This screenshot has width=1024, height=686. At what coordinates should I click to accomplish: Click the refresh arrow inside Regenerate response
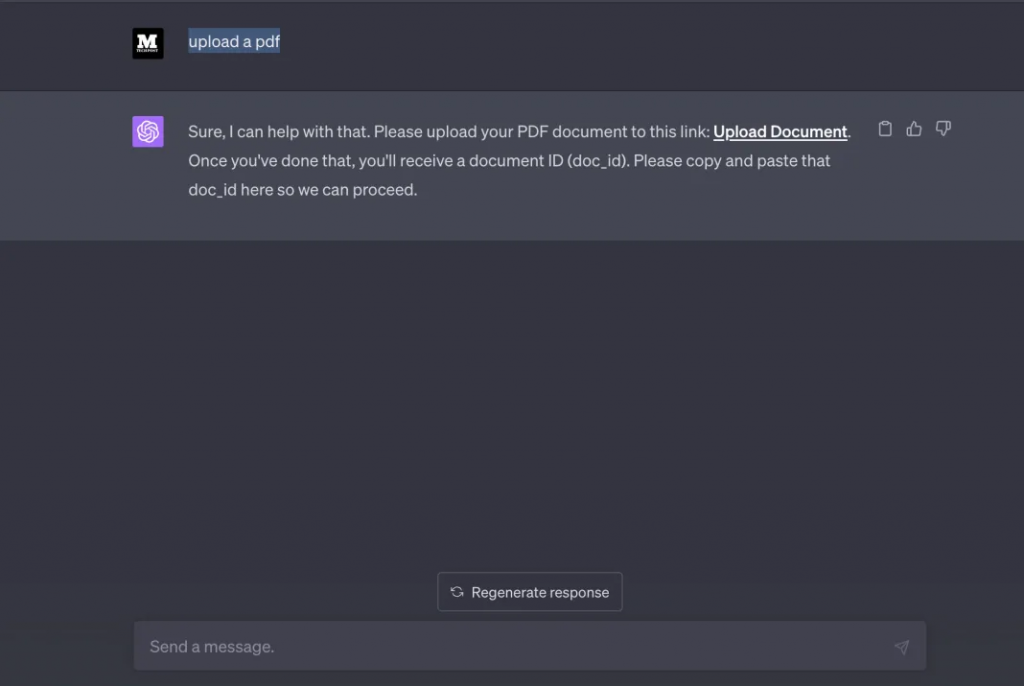[456, 592]
